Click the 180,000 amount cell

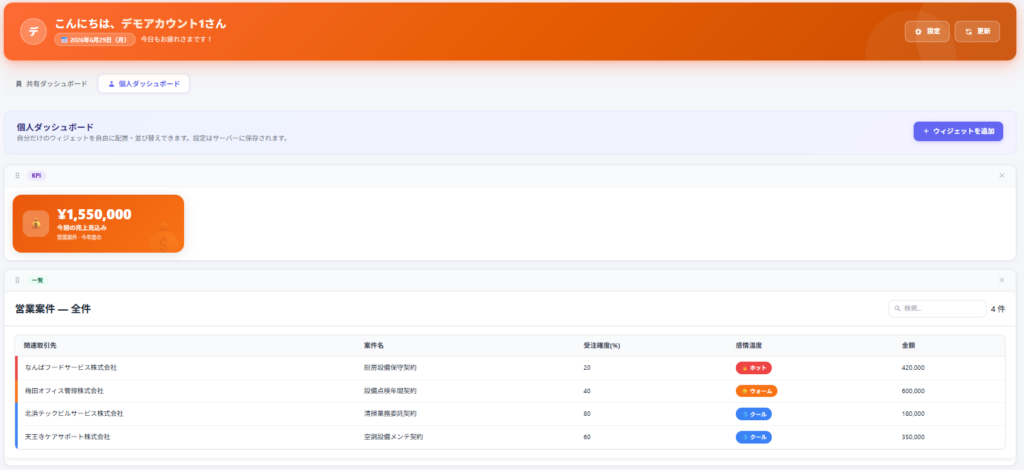pyautogui.click(x=913, y=413)
